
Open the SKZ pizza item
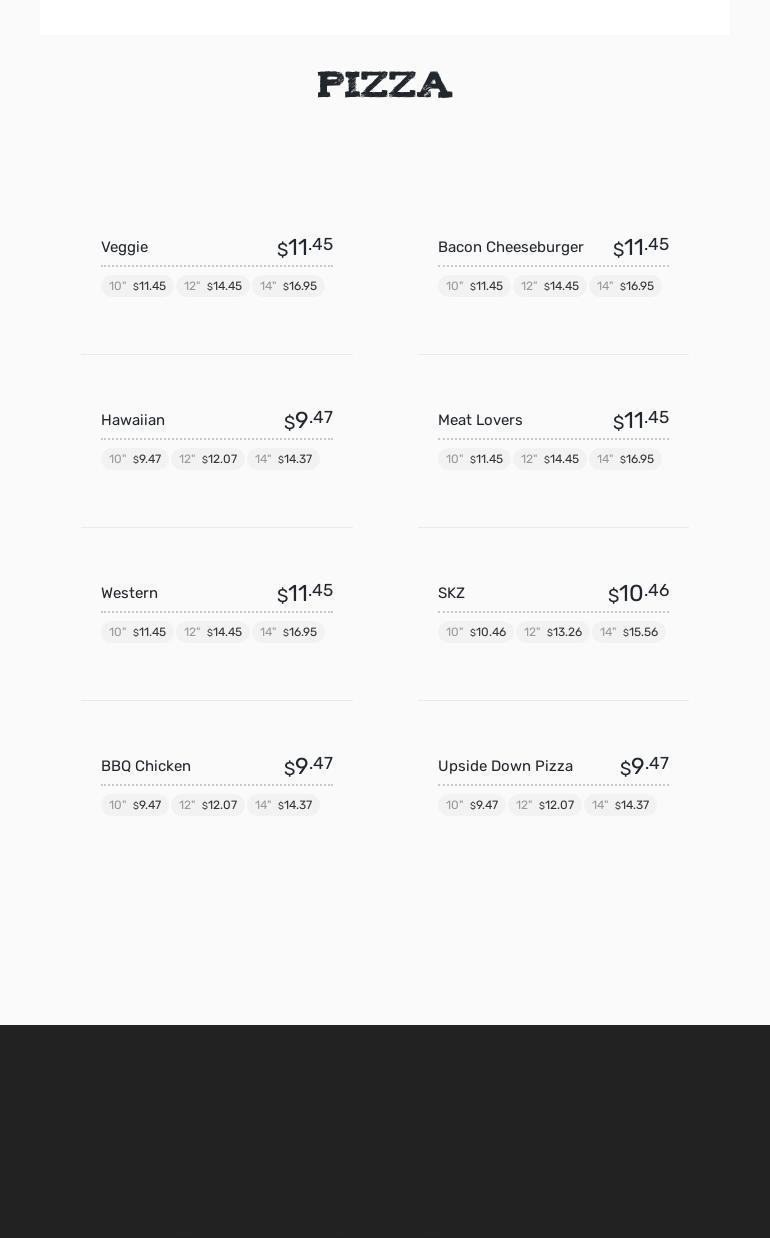pyautogui.click(x=451, y=593)
